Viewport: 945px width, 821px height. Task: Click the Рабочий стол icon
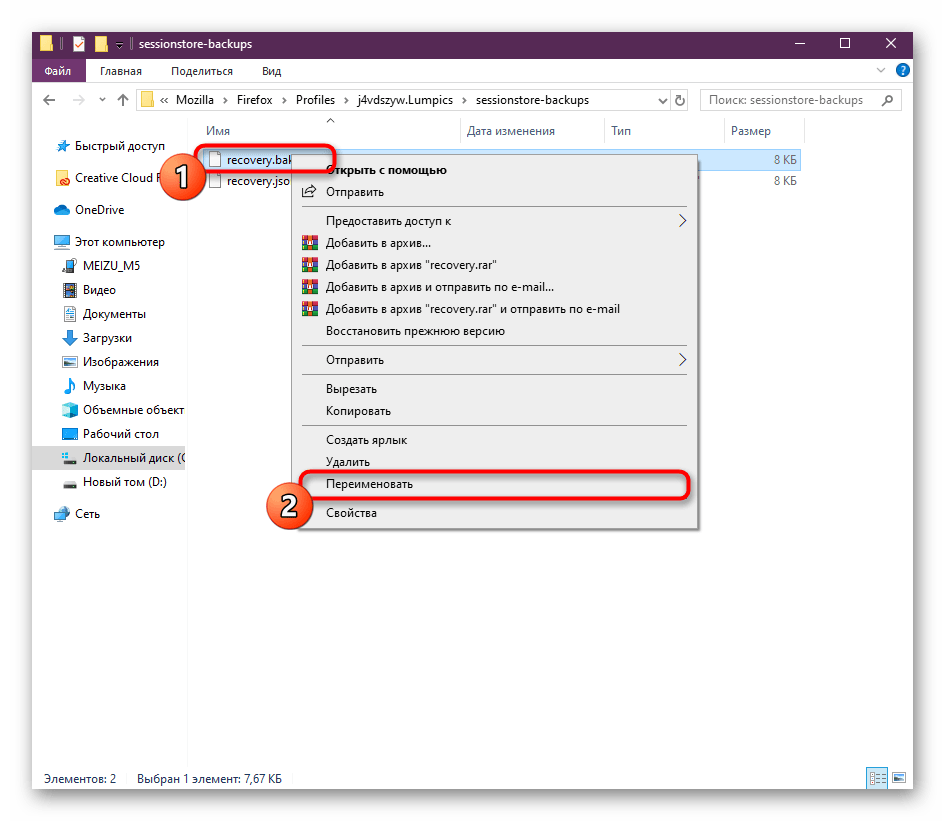70,434
